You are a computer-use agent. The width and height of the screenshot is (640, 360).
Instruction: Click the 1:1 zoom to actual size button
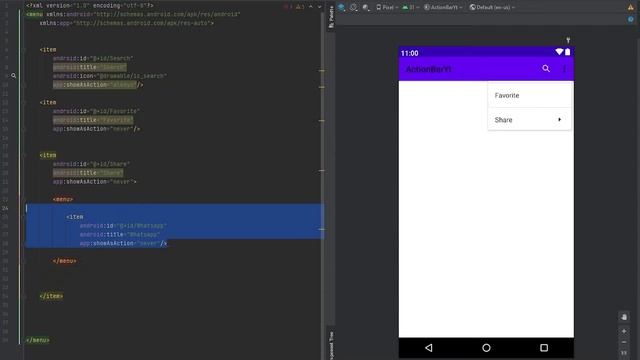(x=624, y=353)
